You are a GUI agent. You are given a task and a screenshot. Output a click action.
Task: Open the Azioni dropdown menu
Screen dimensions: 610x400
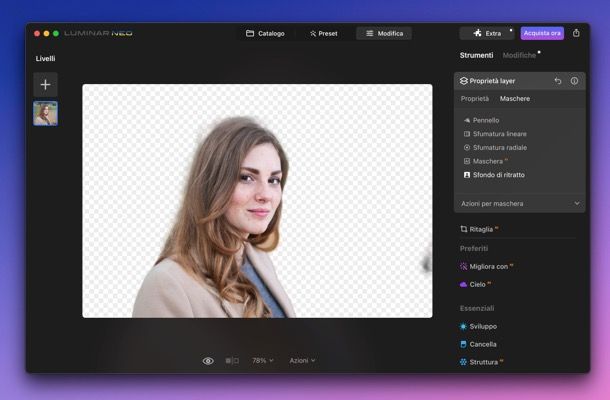[x=302, y=361]
